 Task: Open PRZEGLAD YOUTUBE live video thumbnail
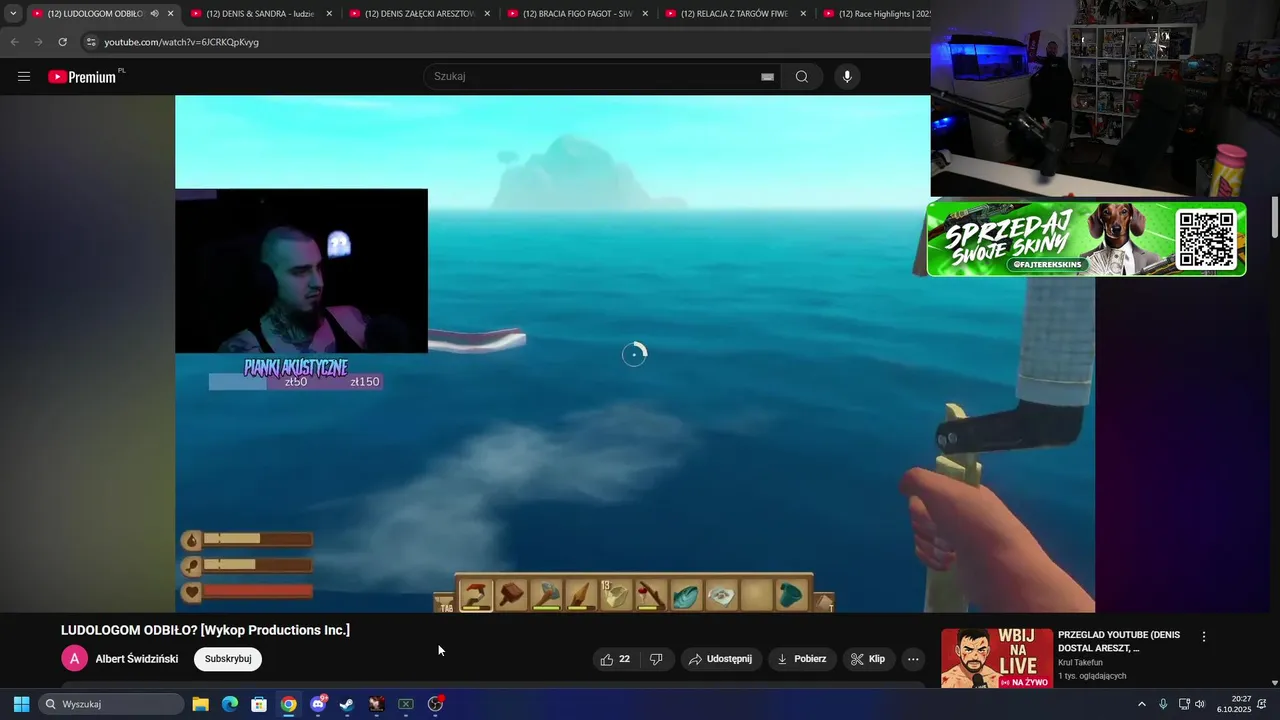[x=997, y=659]
